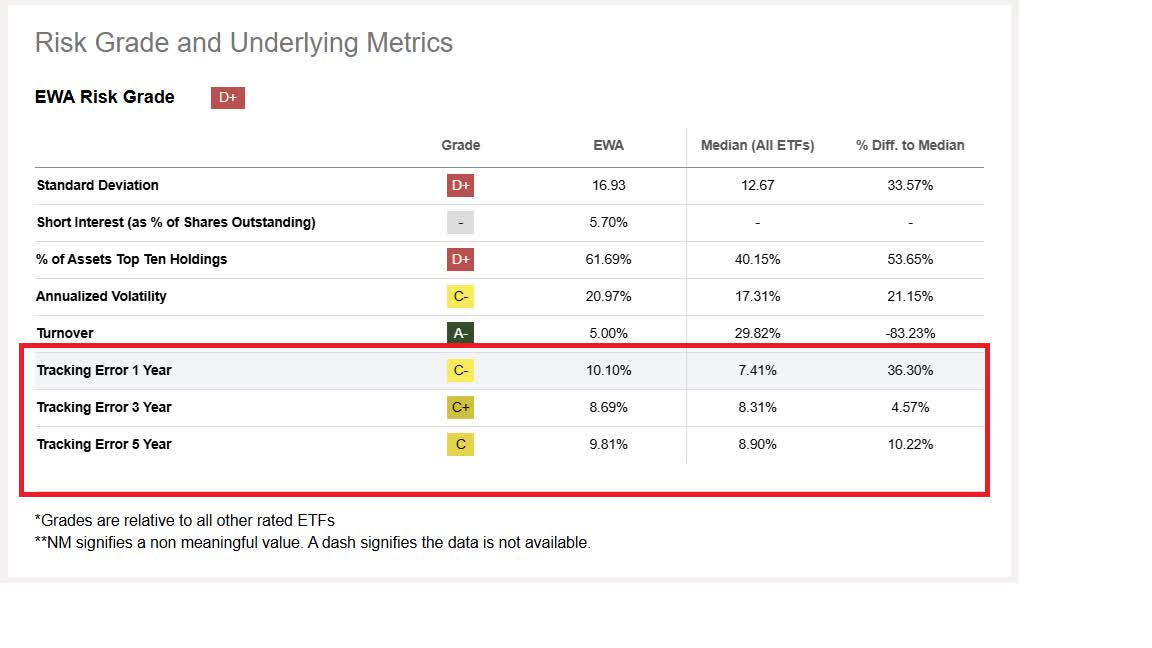
Task: Click the Tracking Error 5 Year C badge
Action: point(460,444)
